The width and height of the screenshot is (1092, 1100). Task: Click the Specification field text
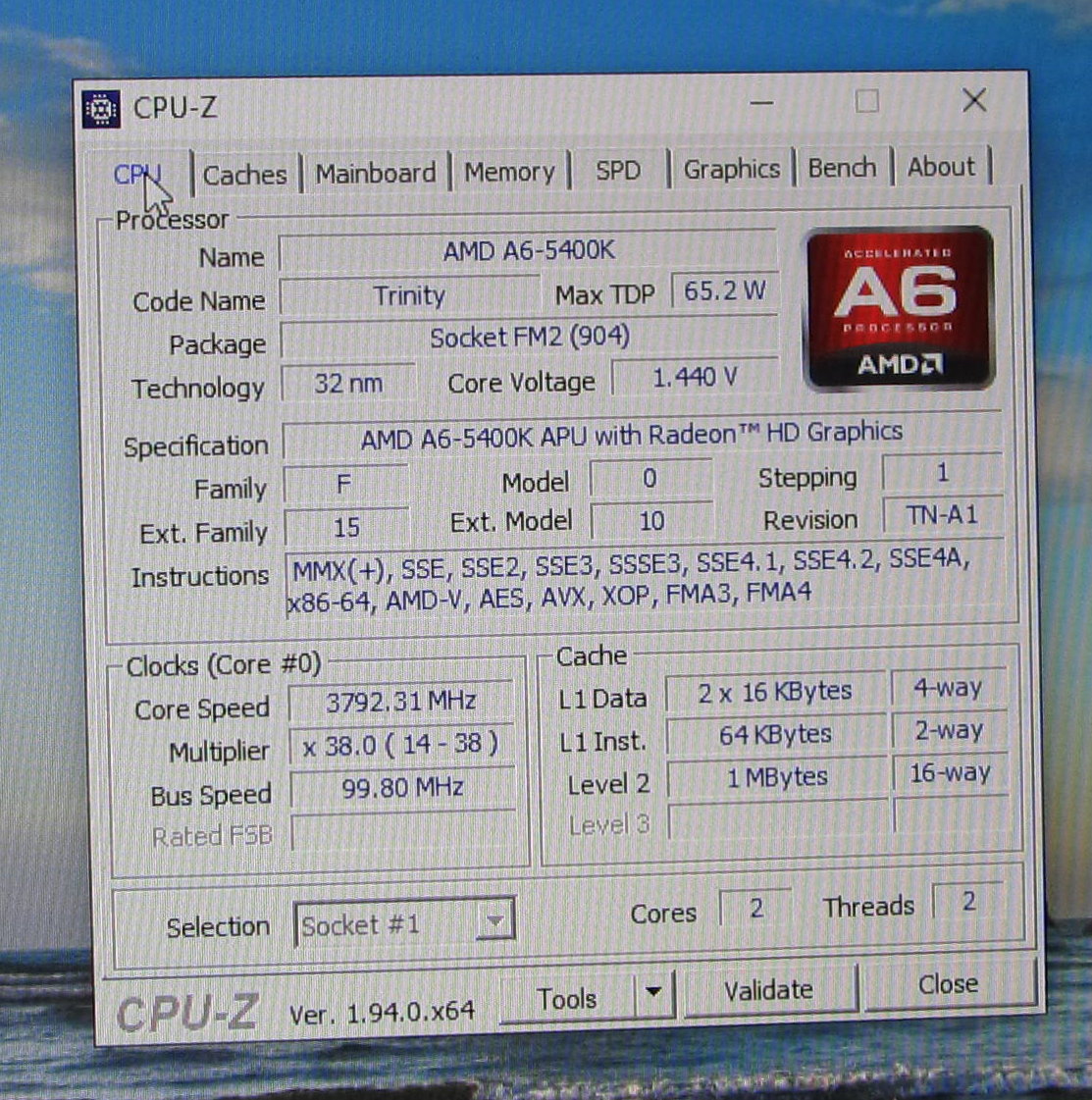click(x=631, y=437)
